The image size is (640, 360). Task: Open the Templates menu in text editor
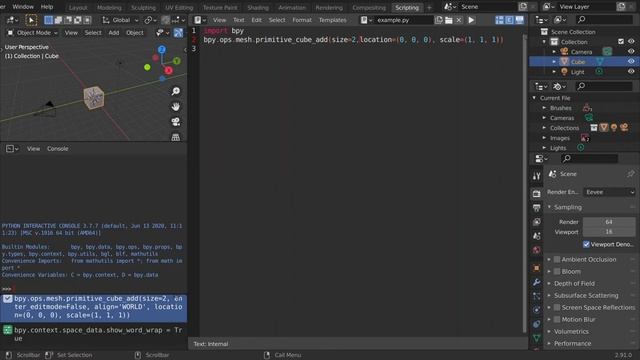click(x=332, y=20)
